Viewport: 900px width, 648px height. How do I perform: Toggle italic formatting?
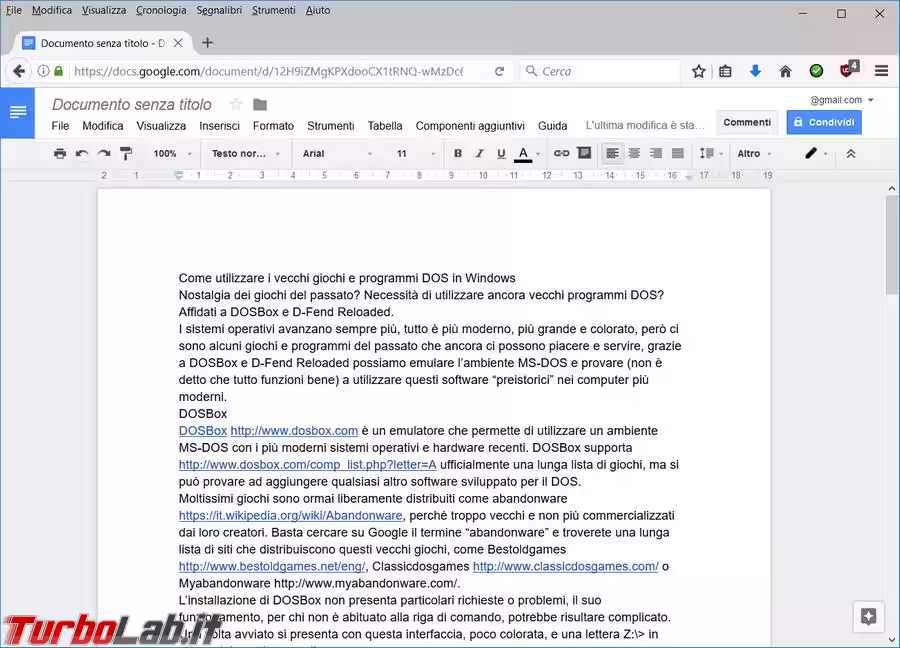[479, 154]
